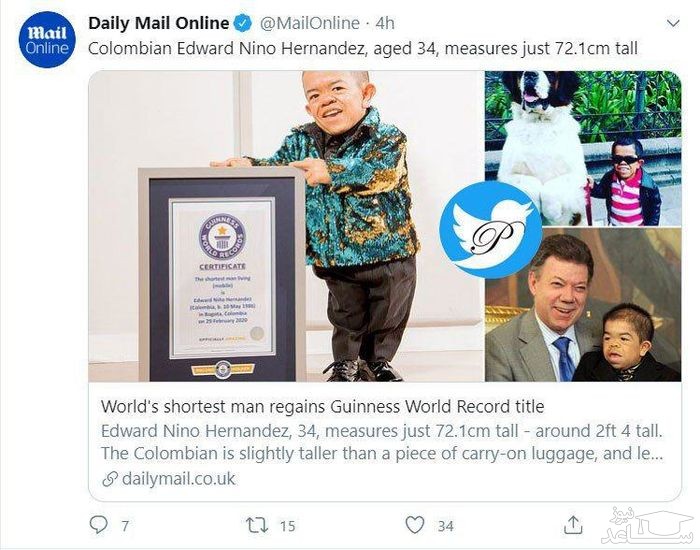Open the share tweet icon
This screenshot has width=700, height=550.
pos(573,524)
